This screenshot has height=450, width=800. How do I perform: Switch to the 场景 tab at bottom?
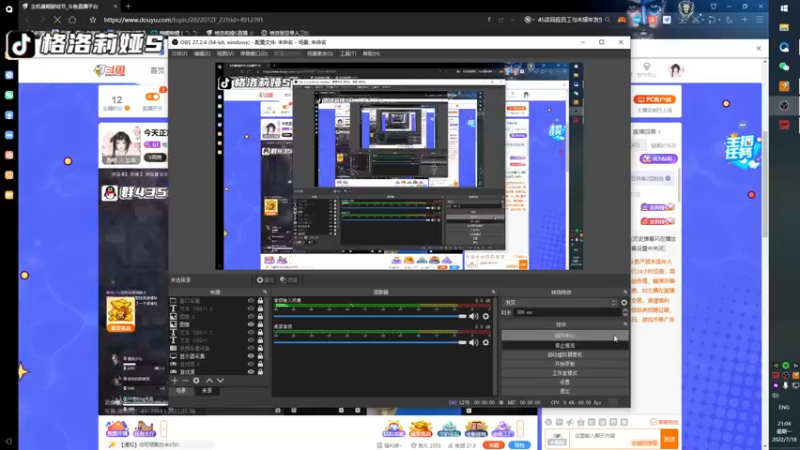click(181, 390)
